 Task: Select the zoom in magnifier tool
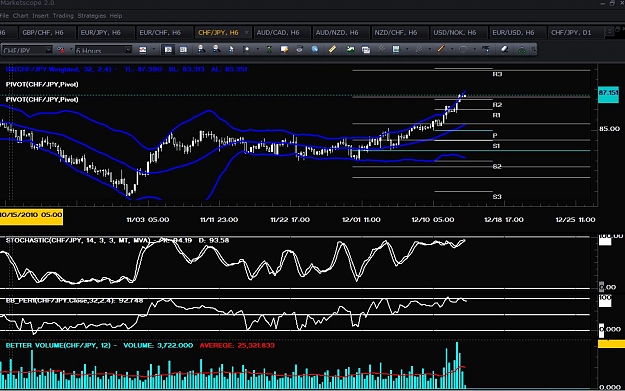tap(202, 49)
